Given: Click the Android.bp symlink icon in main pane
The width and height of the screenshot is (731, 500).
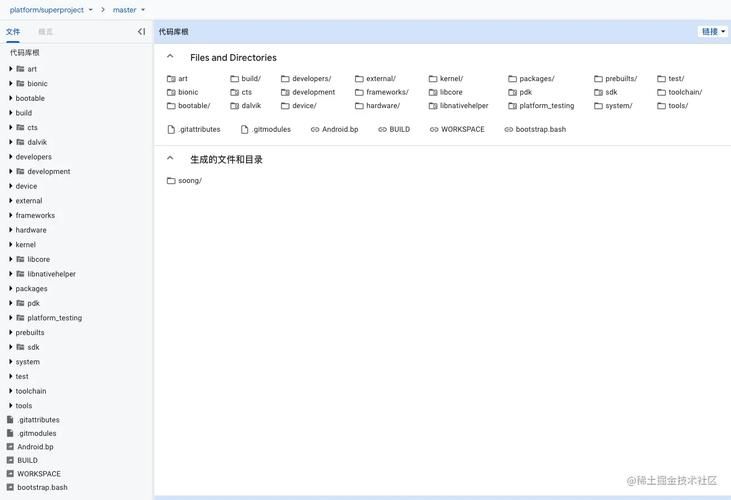Looking at the screenshot, I should [315, 130].
